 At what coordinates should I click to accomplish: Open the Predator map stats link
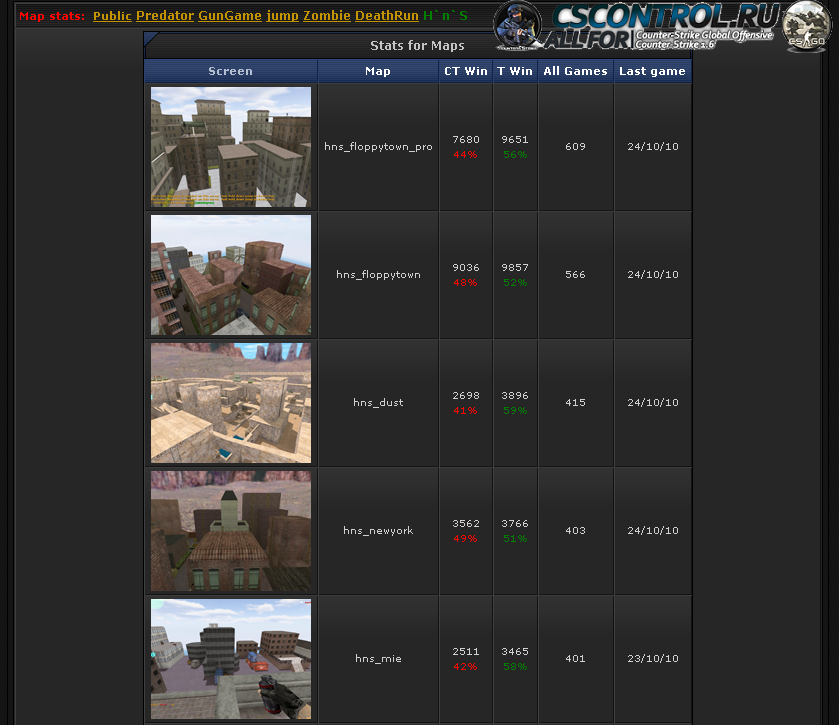165,16
